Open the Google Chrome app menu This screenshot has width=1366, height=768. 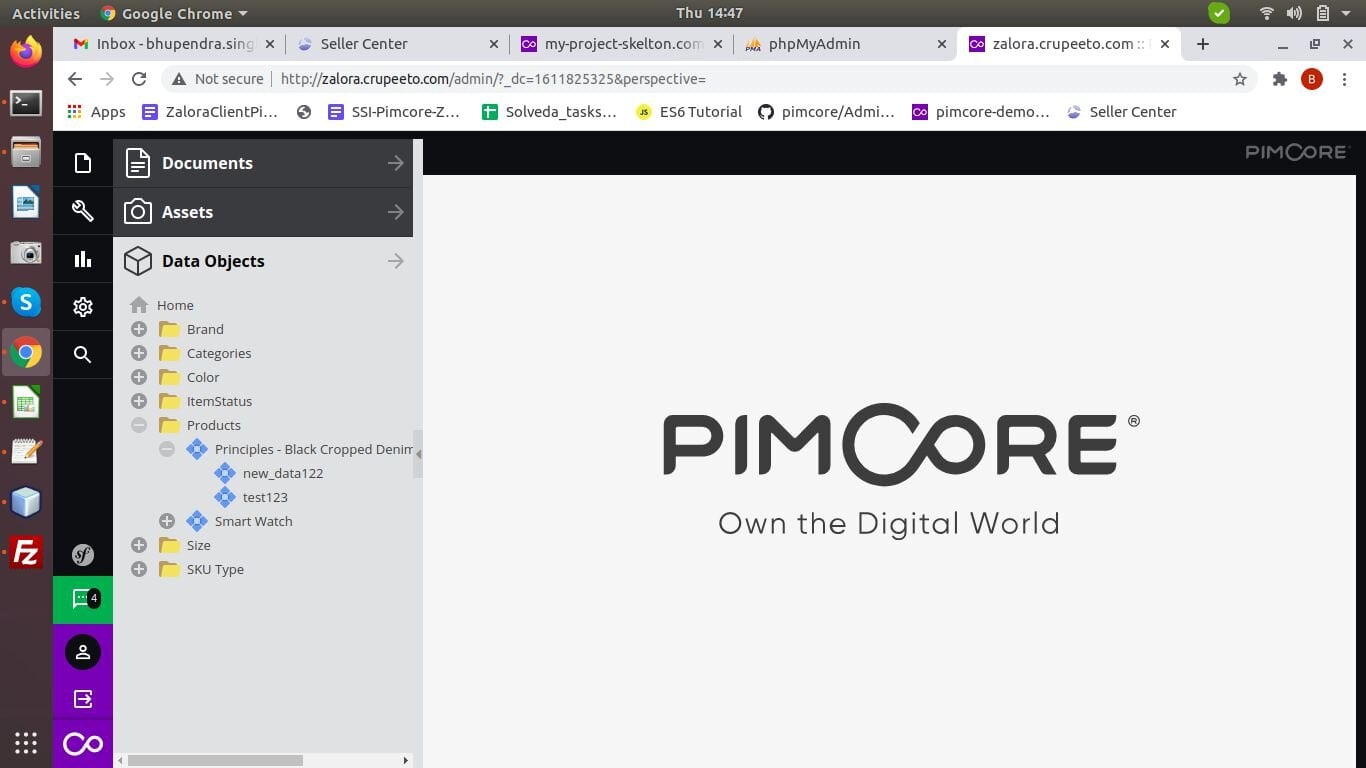click(174, 13)
